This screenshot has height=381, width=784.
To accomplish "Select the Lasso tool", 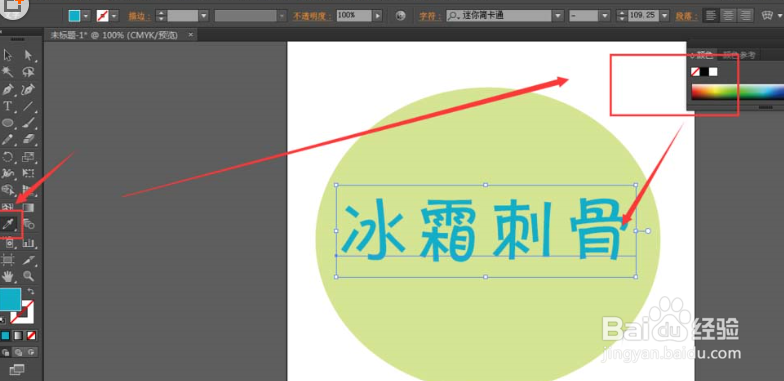I will pyautogui.click(x=28, y=72).
